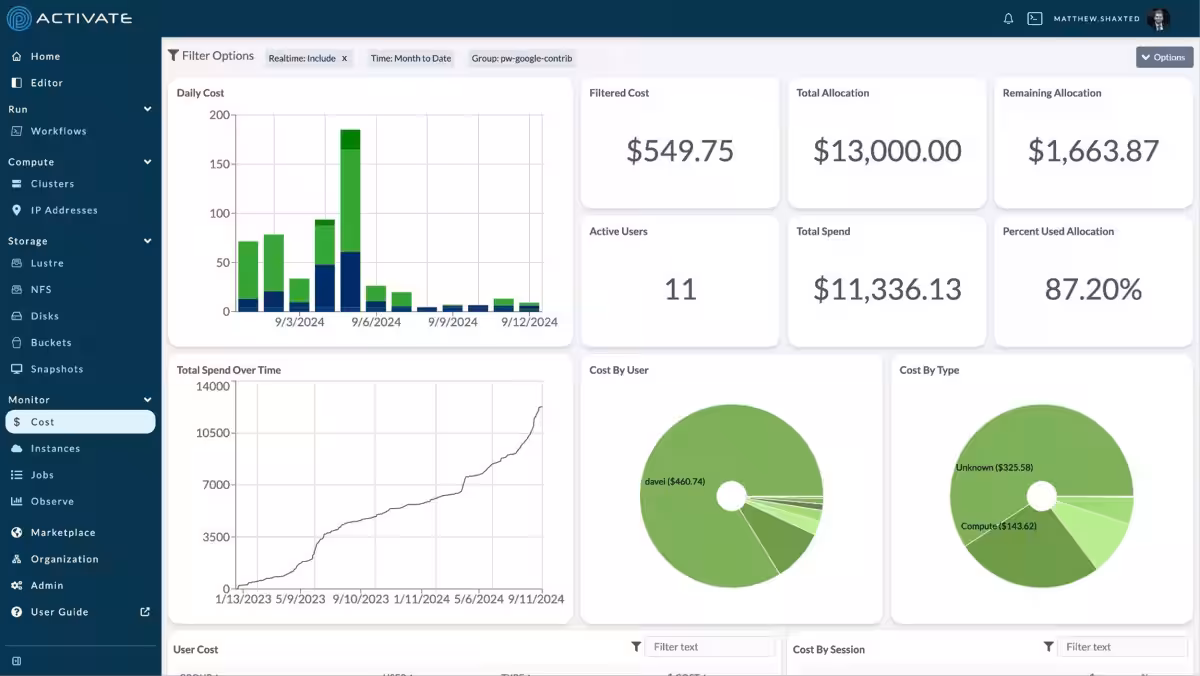Go to Workflows in the sidebar
Image resolution: width=1200 pixels, height=676 pixels.
click(x=58, y=131)
